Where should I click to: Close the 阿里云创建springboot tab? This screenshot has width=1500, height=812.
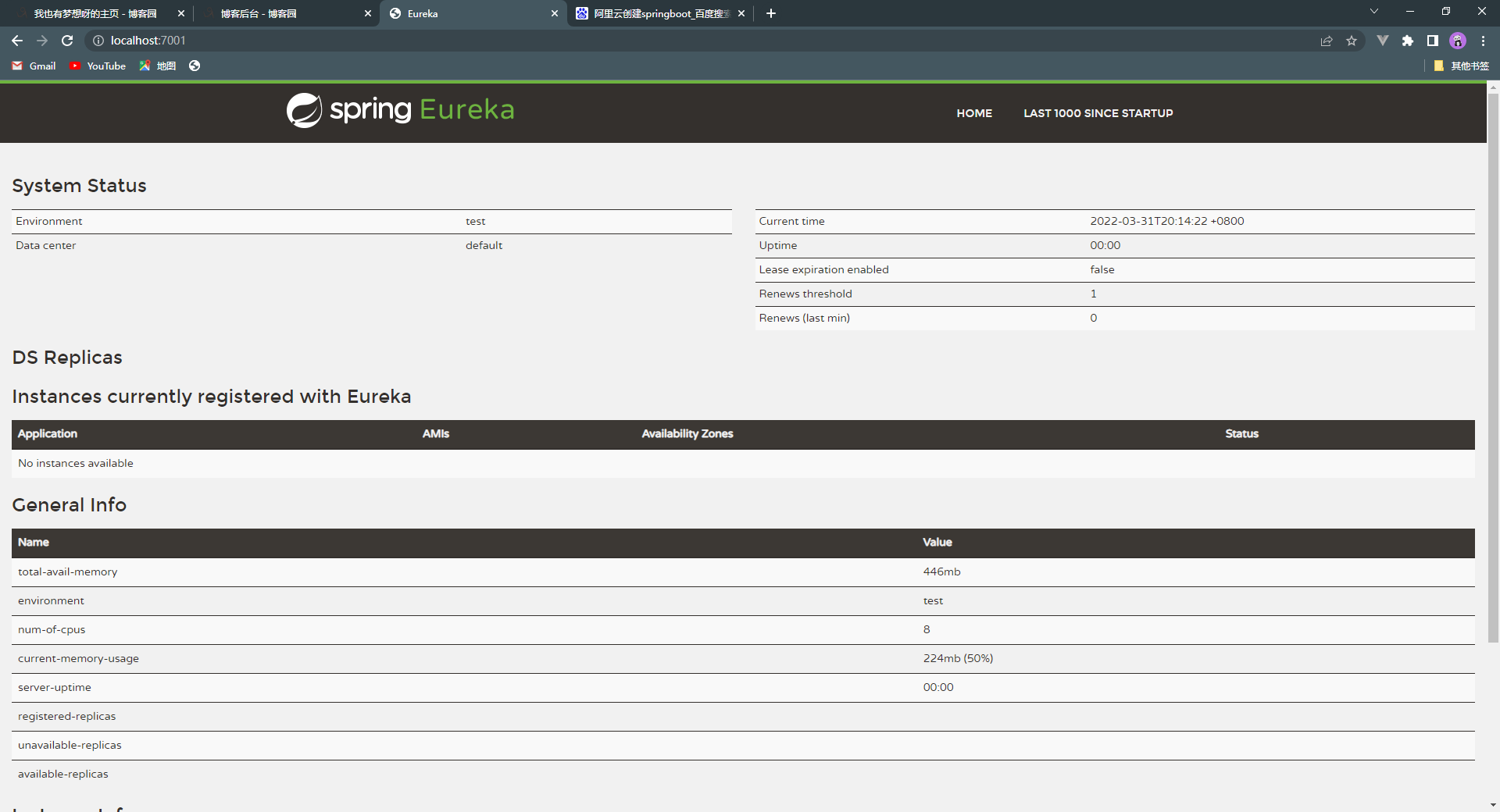[741, 13]
